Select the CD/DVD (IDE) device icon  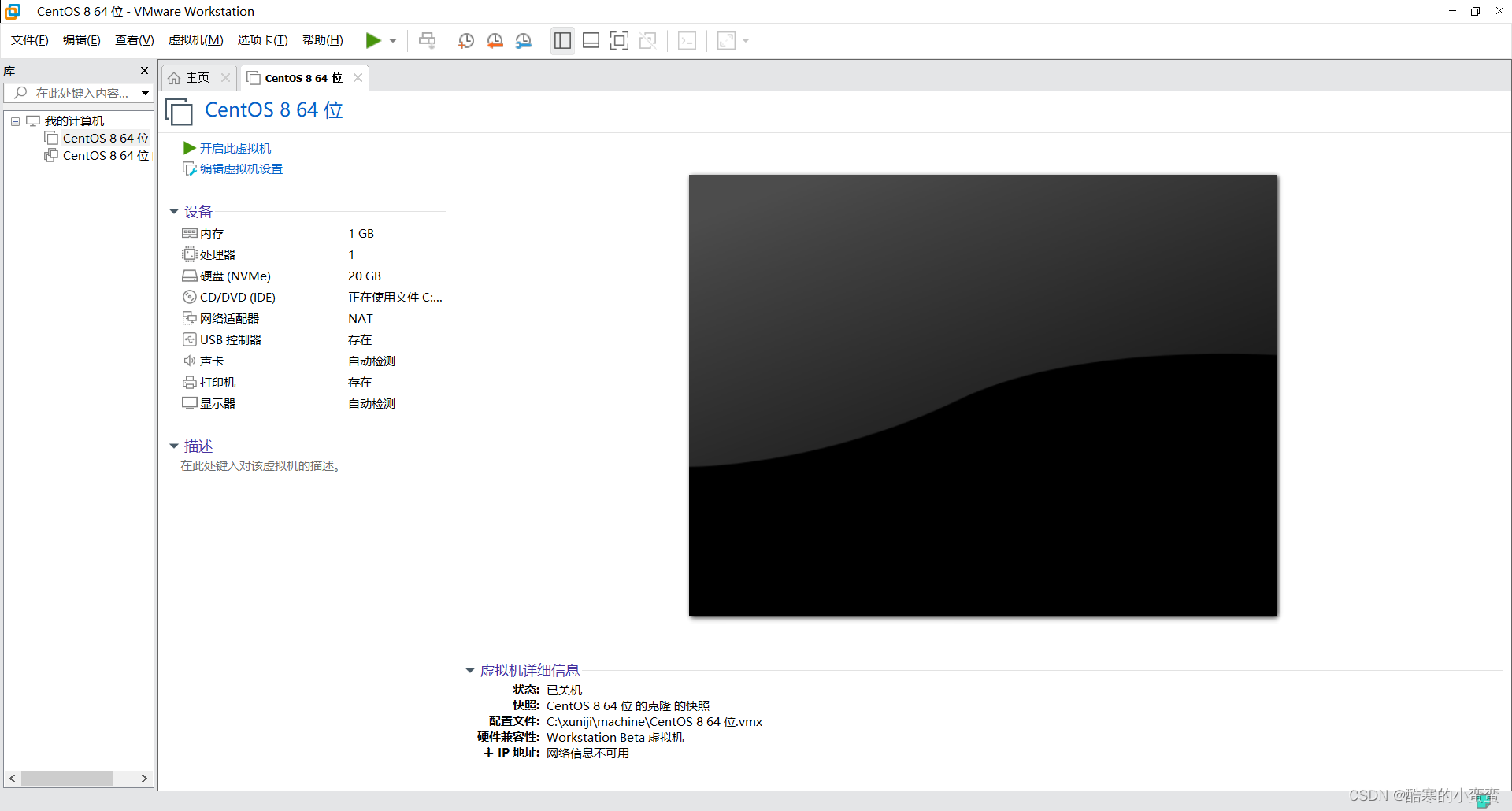point(190,297)
